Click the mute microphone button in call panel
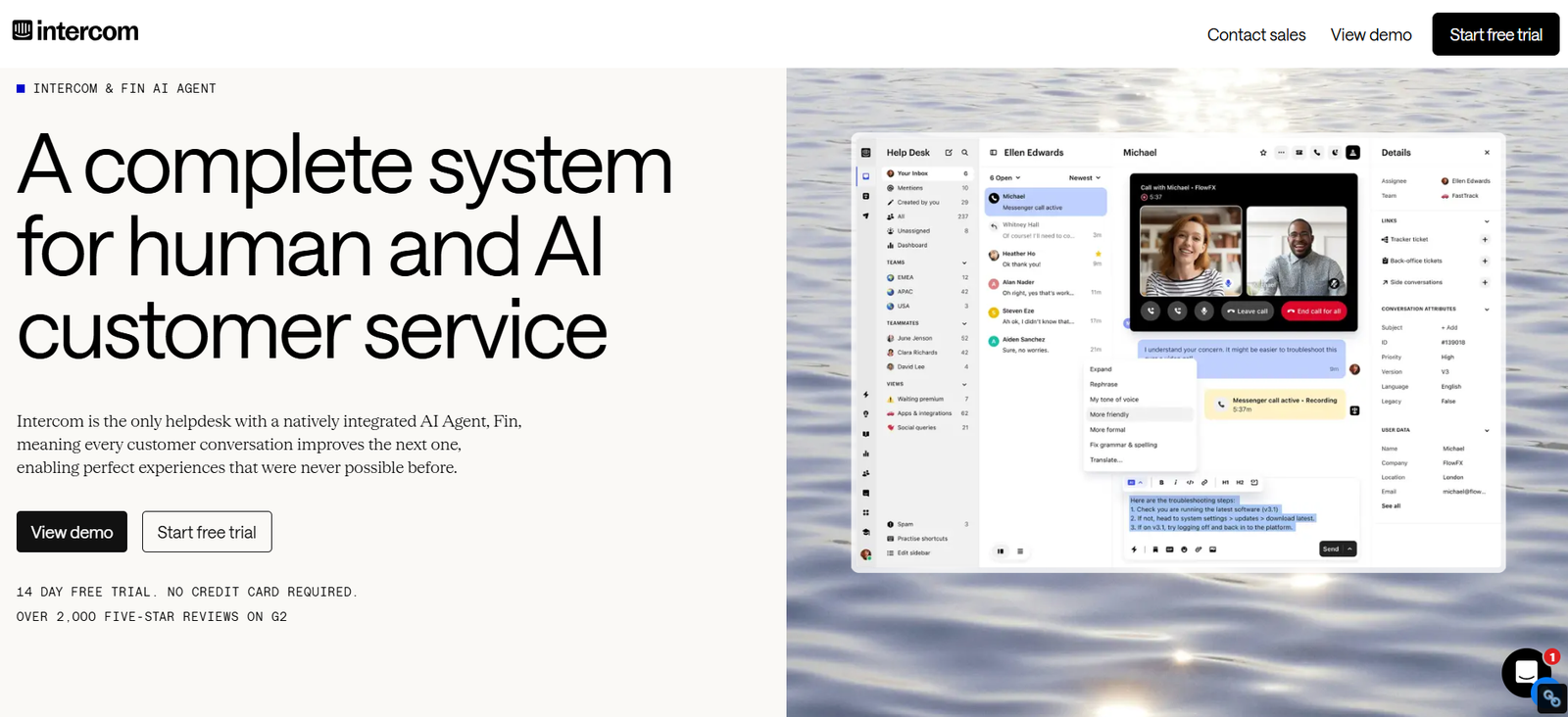This screenshot has height=717, width=1568. pos(1204,311)
